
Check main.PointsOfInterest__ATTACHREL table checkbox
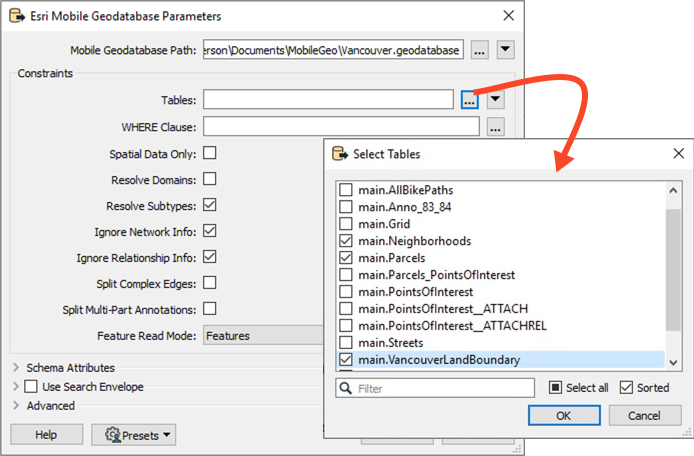pyautogui.click(x=346, y=325)
